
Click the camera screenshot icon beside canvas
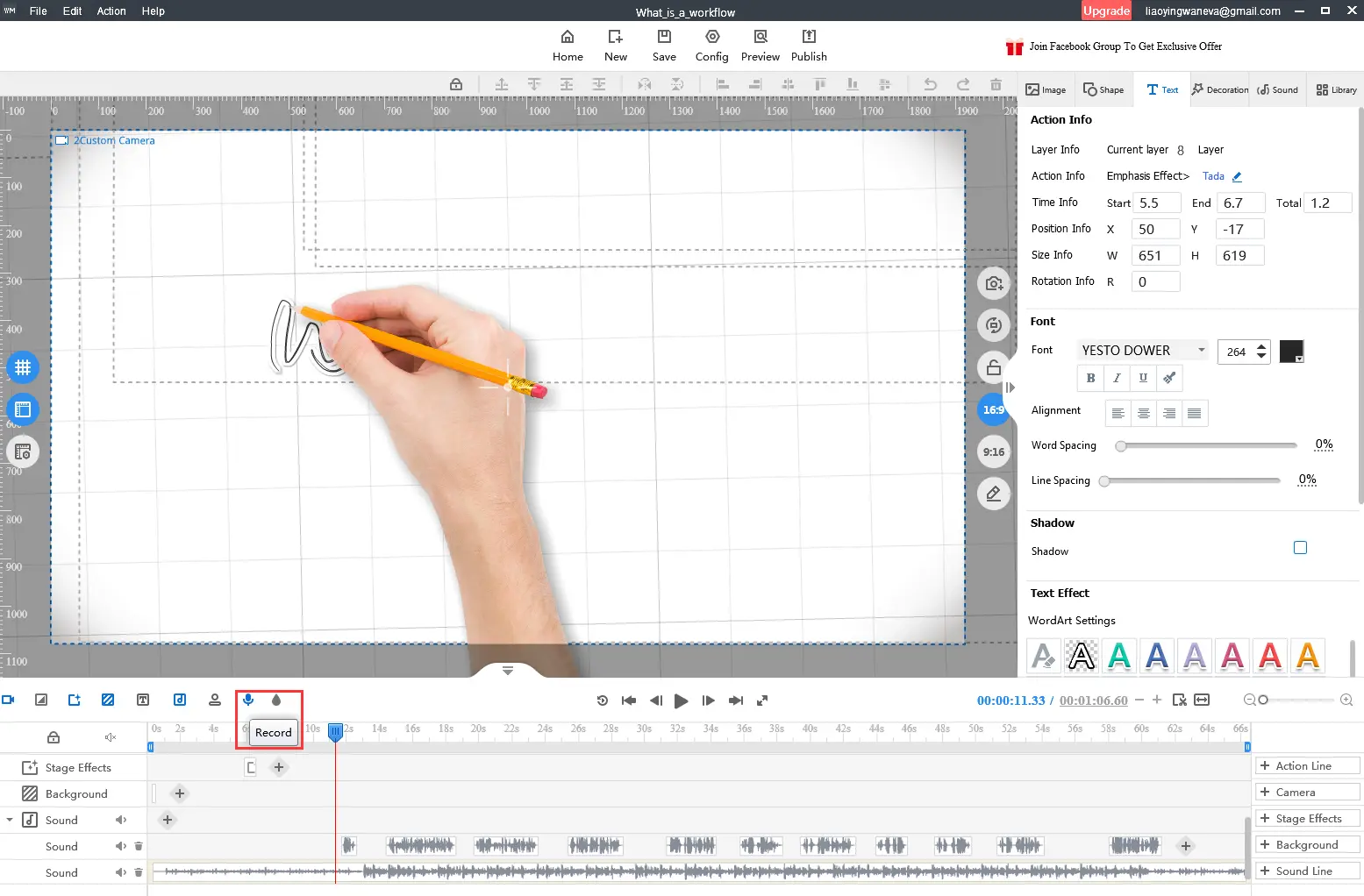click(x=993, y=283)
